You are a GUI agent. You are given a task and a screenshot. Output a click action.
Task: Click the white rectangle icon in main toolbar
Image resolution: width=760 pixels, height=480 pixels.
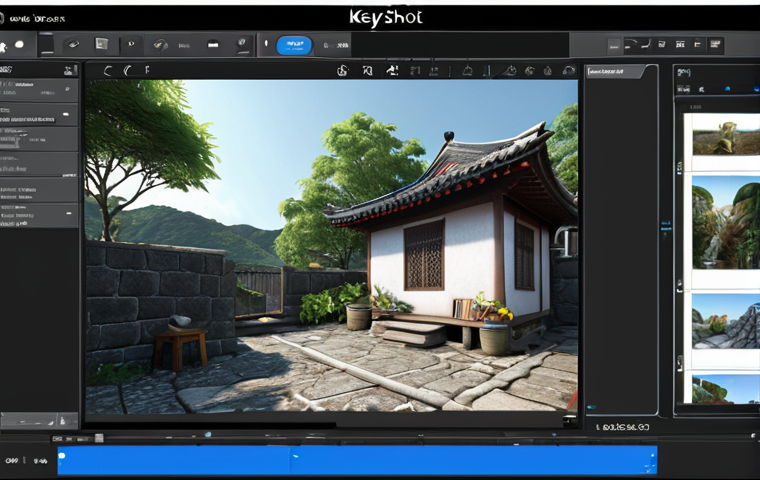click(213, 45)
